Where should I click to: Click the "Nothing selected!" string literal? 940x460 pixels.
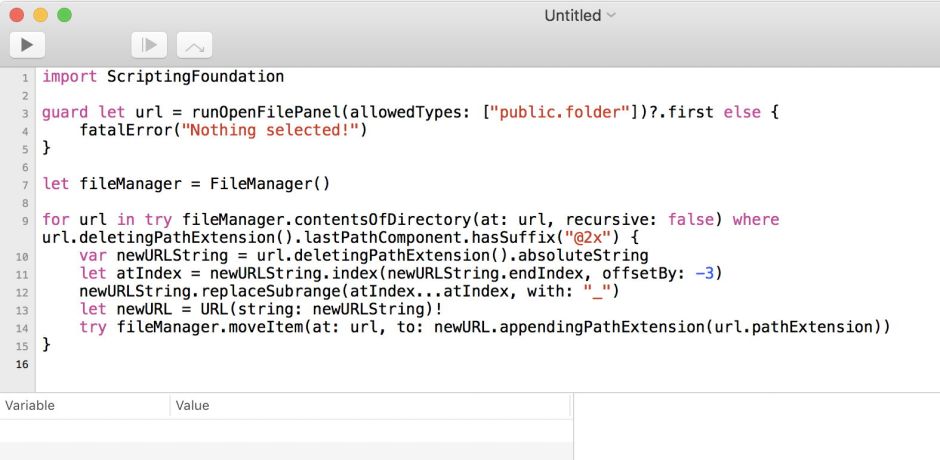pos(270,130)
